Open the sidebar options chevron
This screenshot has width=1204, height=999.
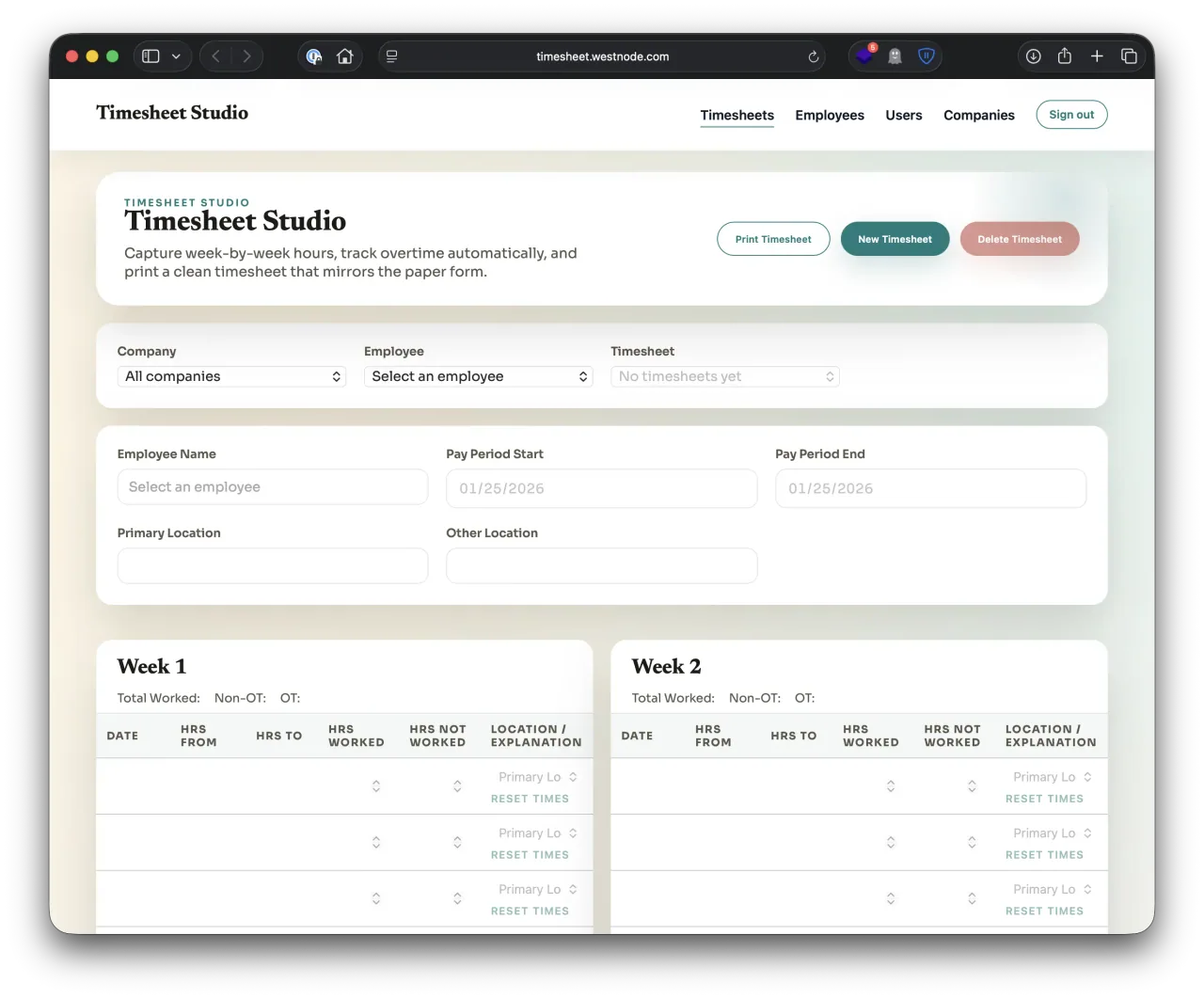click(176, 56)
